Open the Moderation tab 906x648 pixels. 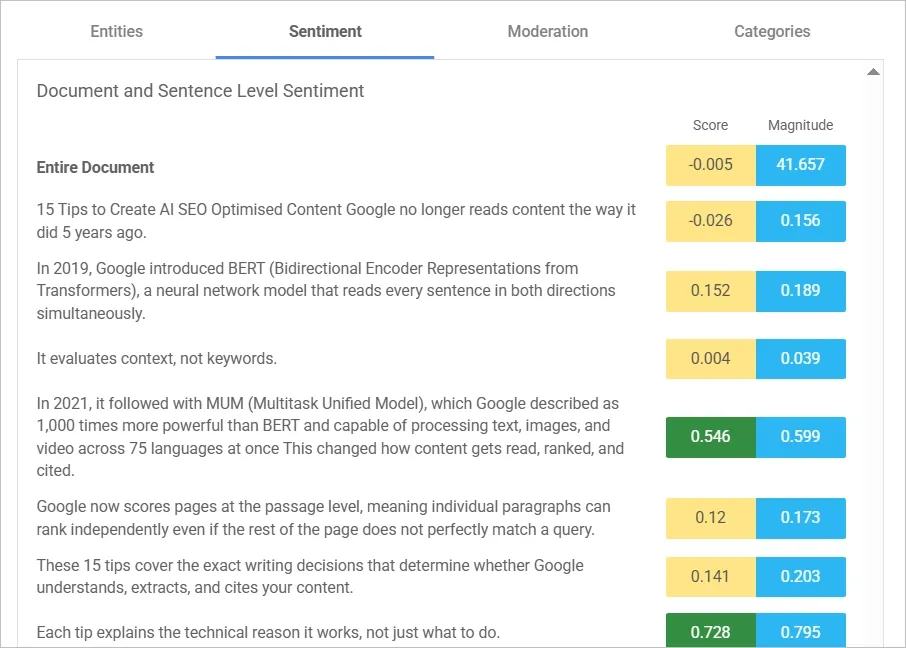click(547, 31)
